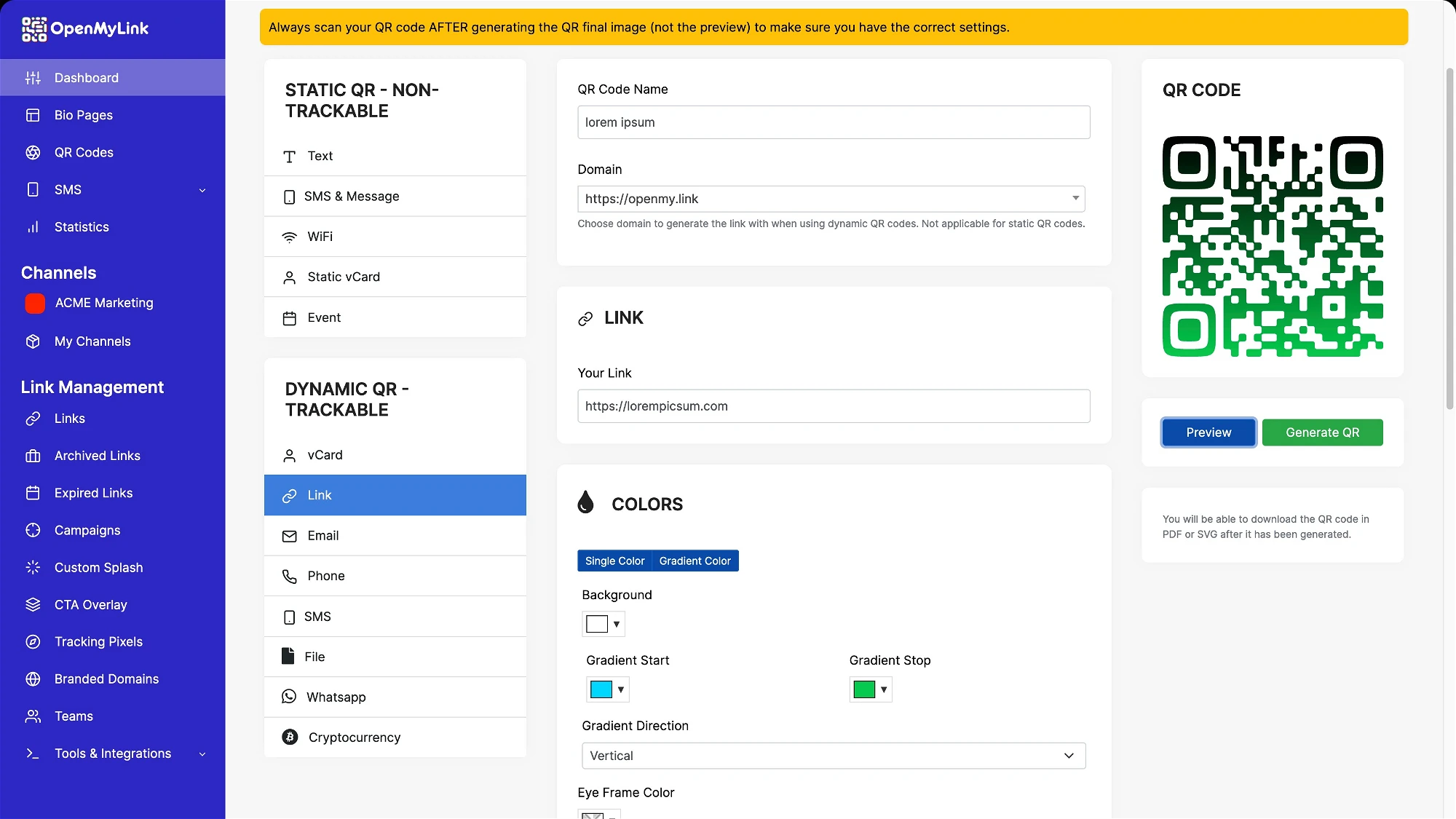Click the Whatsapp QR type icon
This screenshot has width=1456, height=819.
pyautogui.click(x=289, y=697)
